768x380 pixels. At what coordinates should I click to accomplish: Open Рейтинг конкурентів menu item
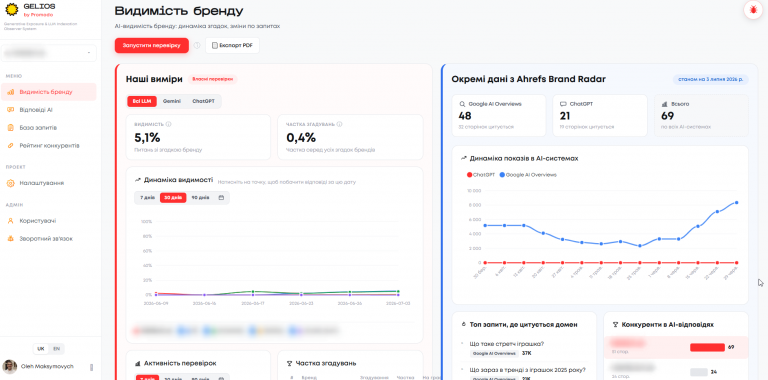click(x=49, y=146)
